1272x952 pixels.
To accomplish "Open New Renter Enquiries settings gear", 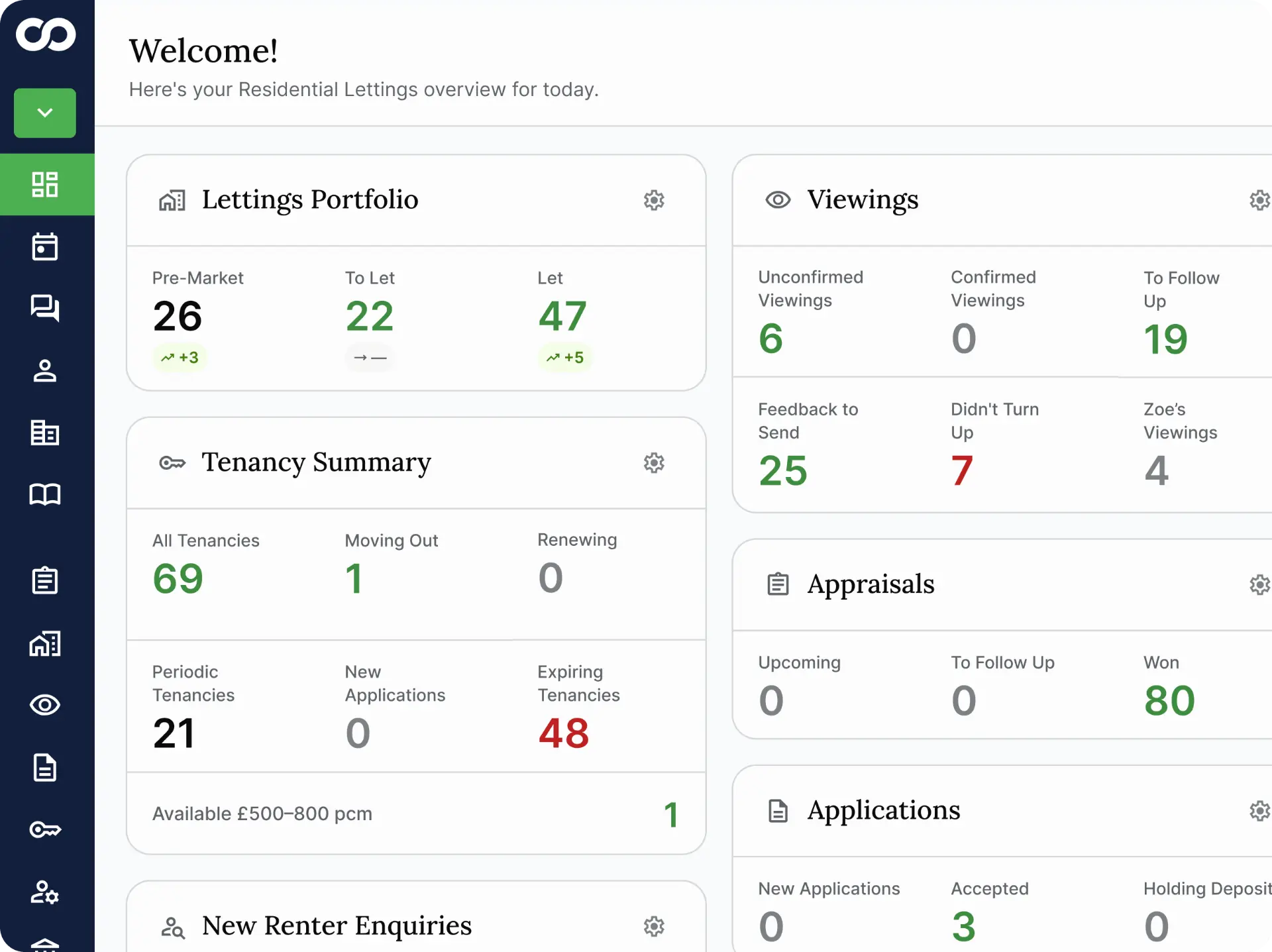I will click(x=654, y=926).
